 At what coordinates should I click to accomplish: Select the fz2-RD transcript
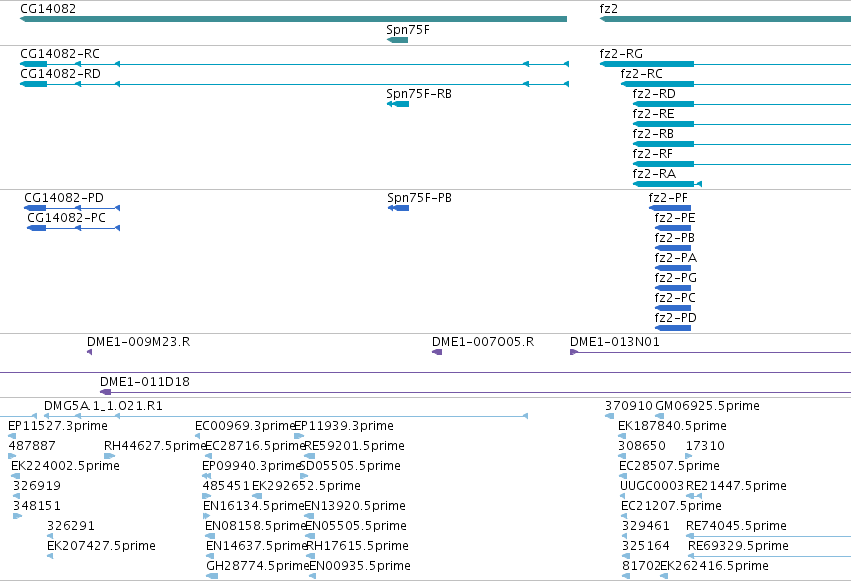(742, 104)
